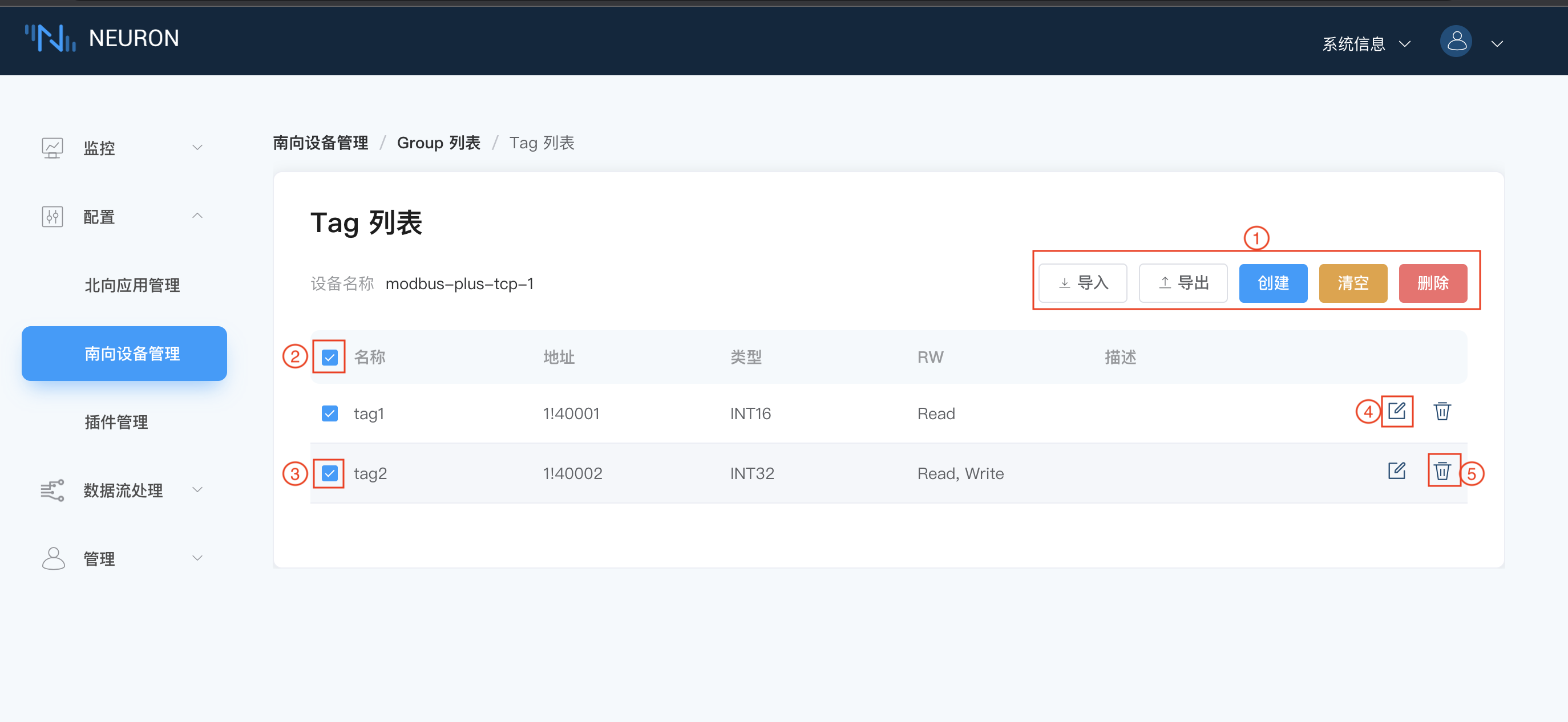This screenshot has height=722, width=1568.
Task: Click the tag1 name cell
Action: 369,413
